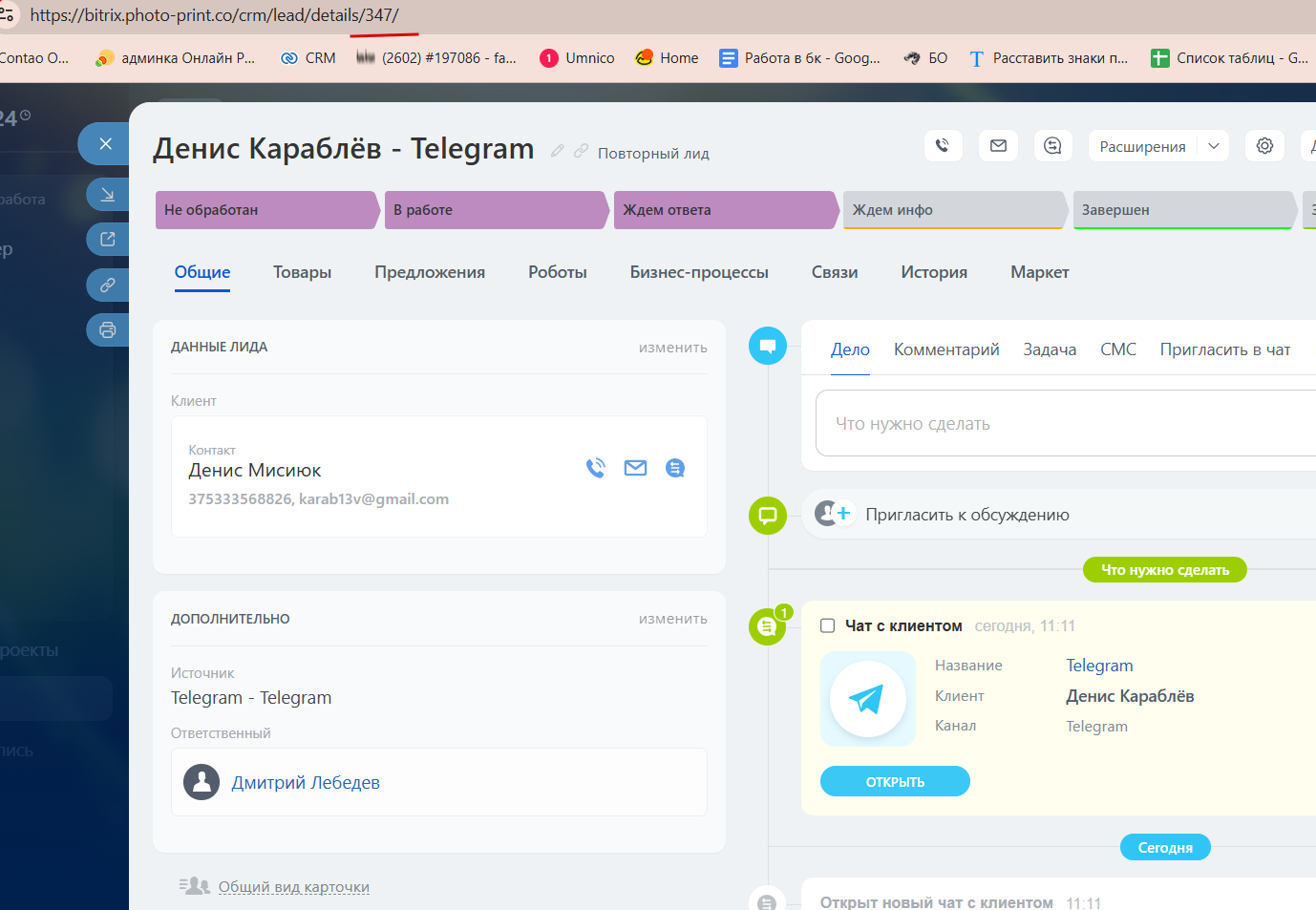Set lead stage to Ждем инфо
The image size is (1316, 910).
[954, 210]
